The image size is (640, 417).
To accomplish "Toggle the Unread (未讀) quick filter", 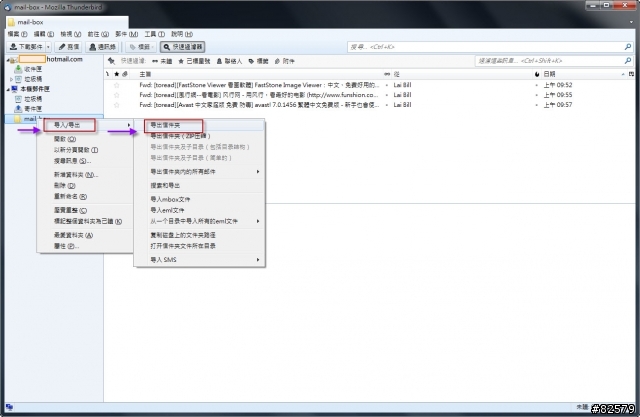I will 162,61.
